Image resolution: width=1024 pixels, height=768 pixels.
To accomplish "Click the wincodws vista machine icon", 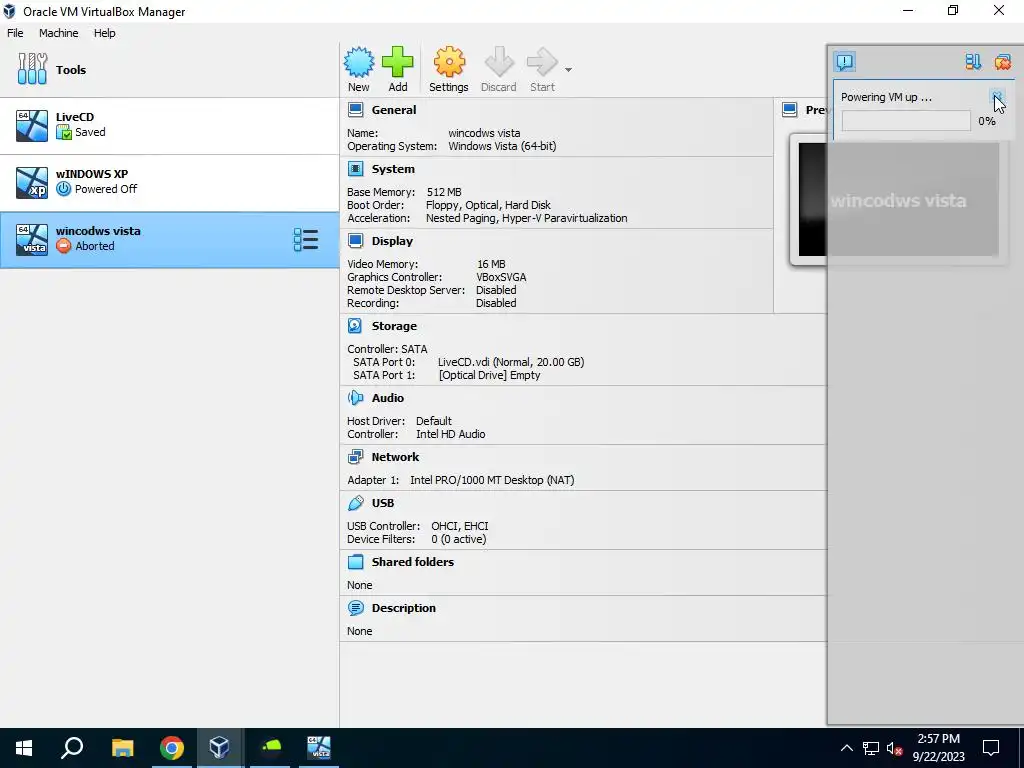I will pyautogui.click(x=32, y=240).
